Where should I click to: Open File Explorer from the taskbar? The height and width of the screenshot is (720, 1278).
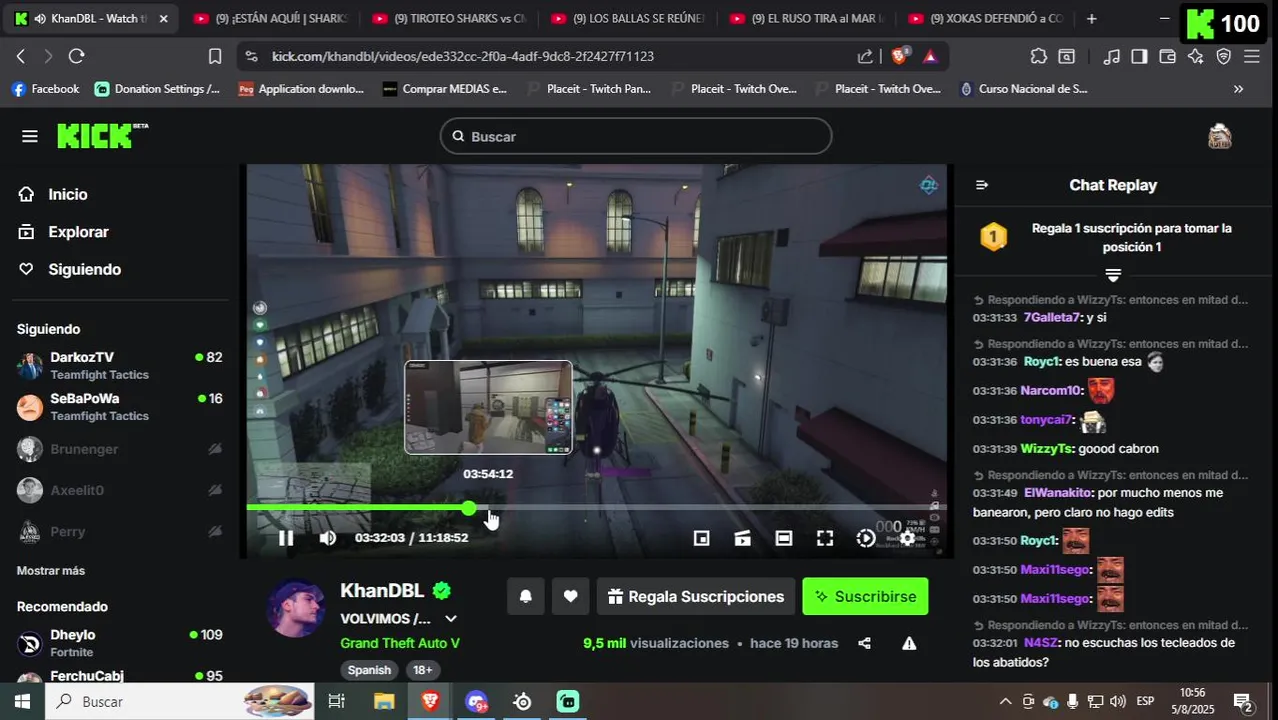coord(384,701)
